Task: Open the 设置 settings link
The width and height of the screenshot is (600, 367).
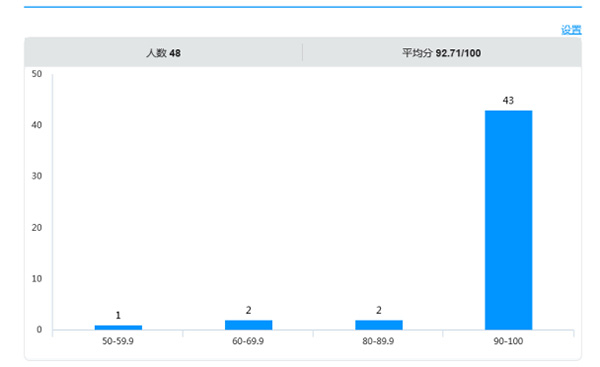Action: [x=571, y=30]
